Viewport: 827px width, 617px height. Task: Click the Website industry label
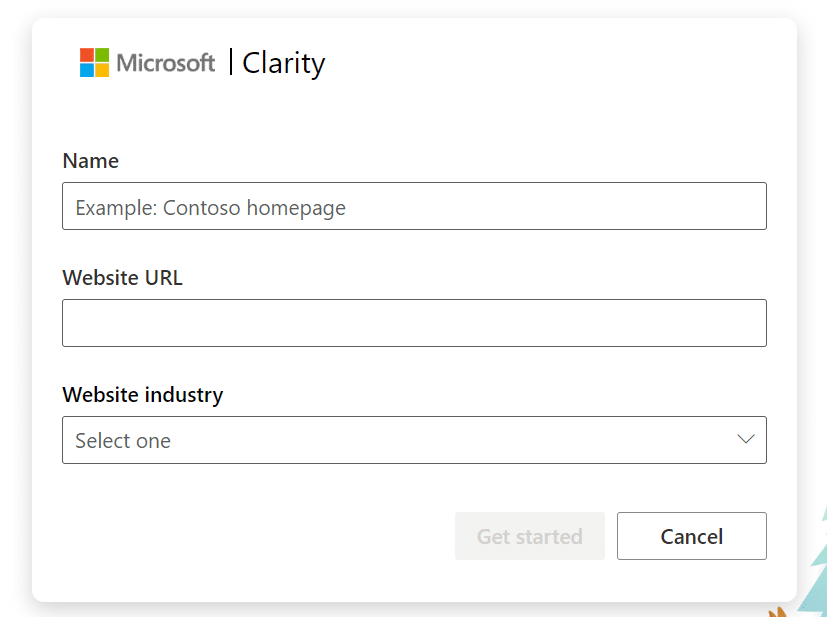(x=143, y=395)
